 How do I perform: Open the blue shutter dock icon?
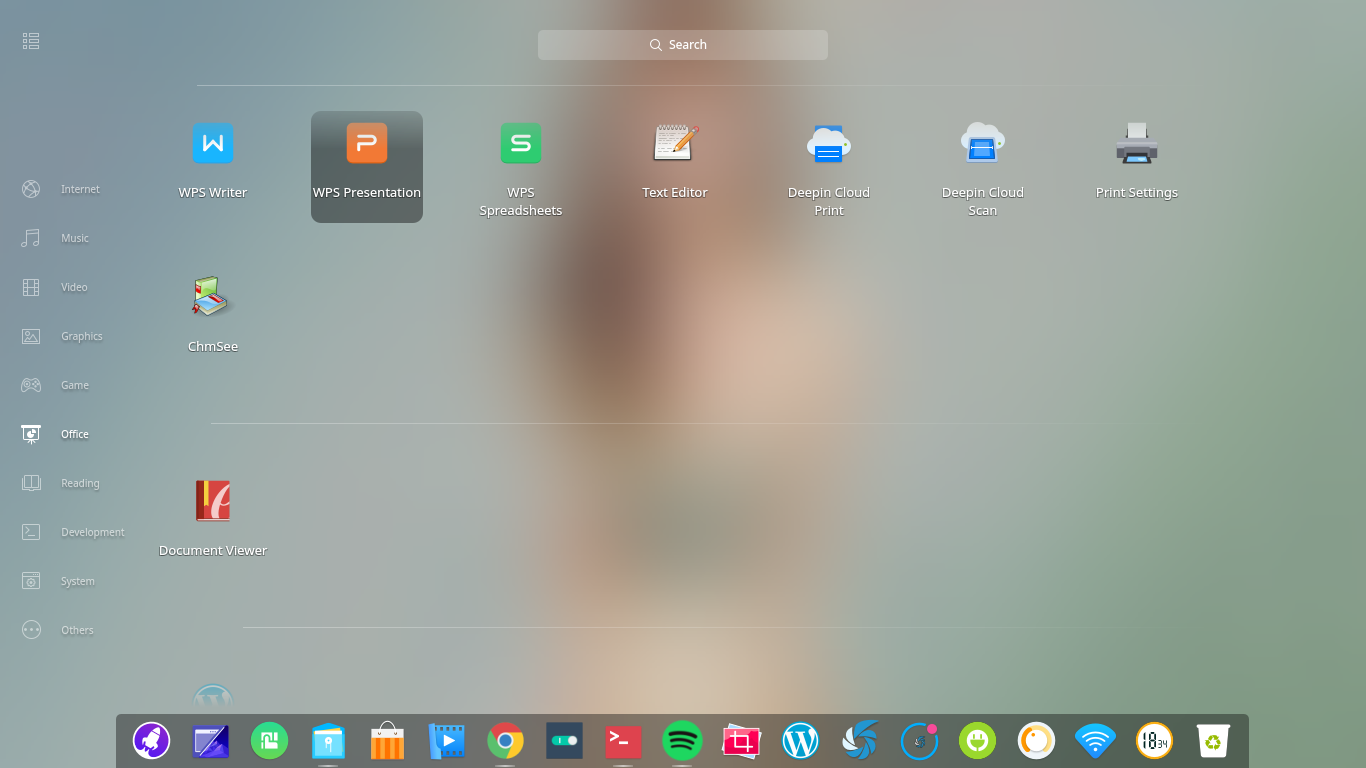(x=860, y=741)
